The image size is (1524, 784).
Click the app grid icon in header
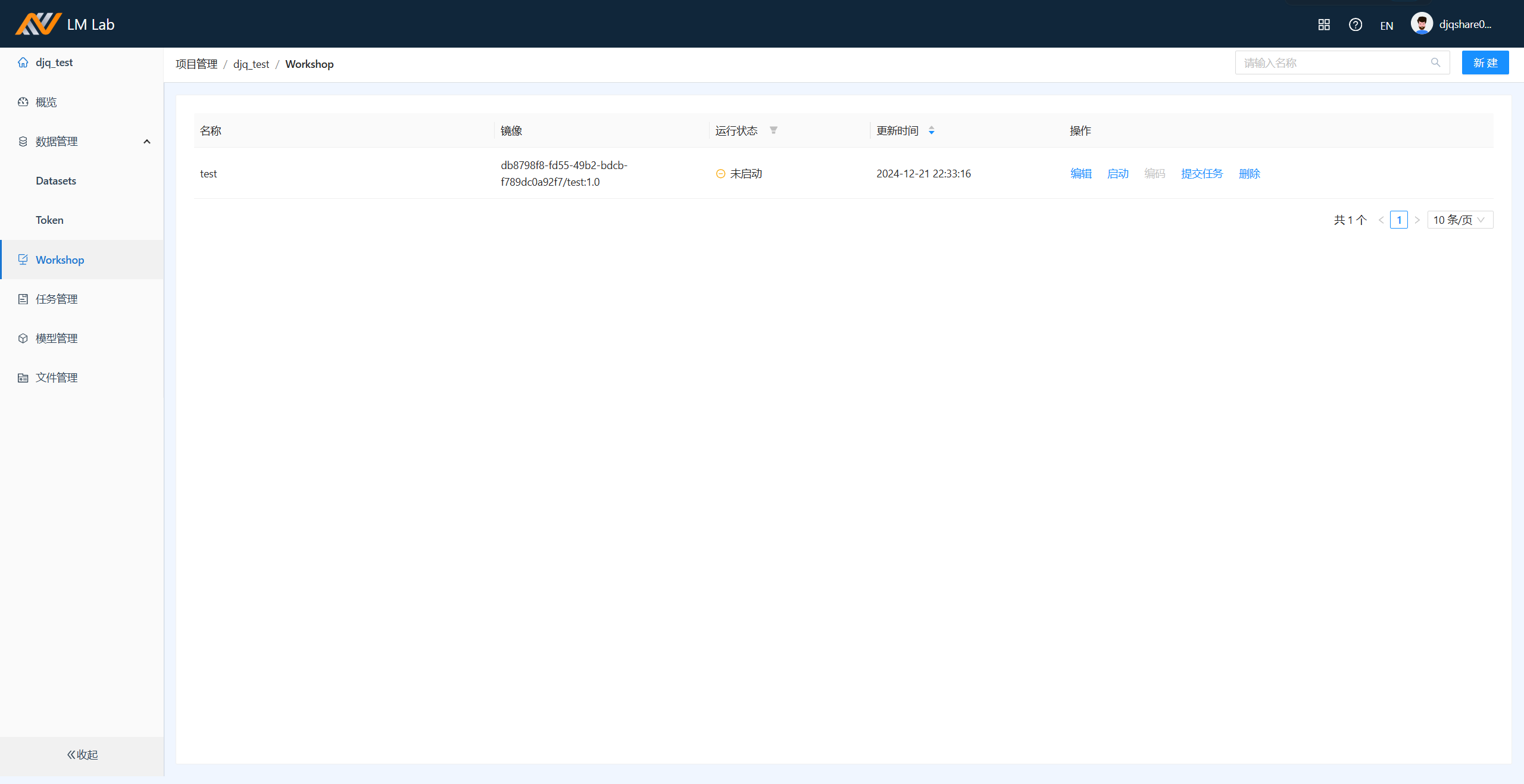tap(1324, 24)
